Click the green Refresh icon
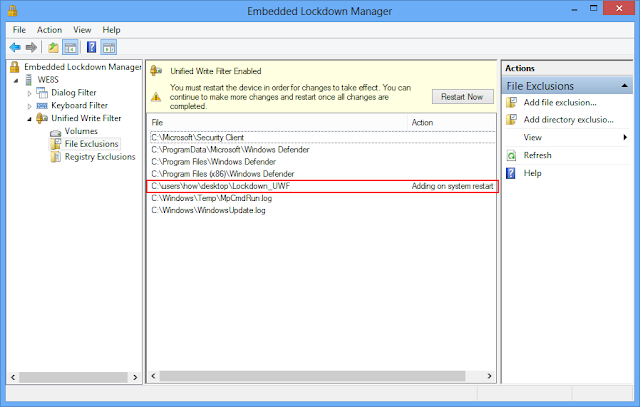Image resolution: width=640 pixels, height=407 pixels. (x=511, y=156)
